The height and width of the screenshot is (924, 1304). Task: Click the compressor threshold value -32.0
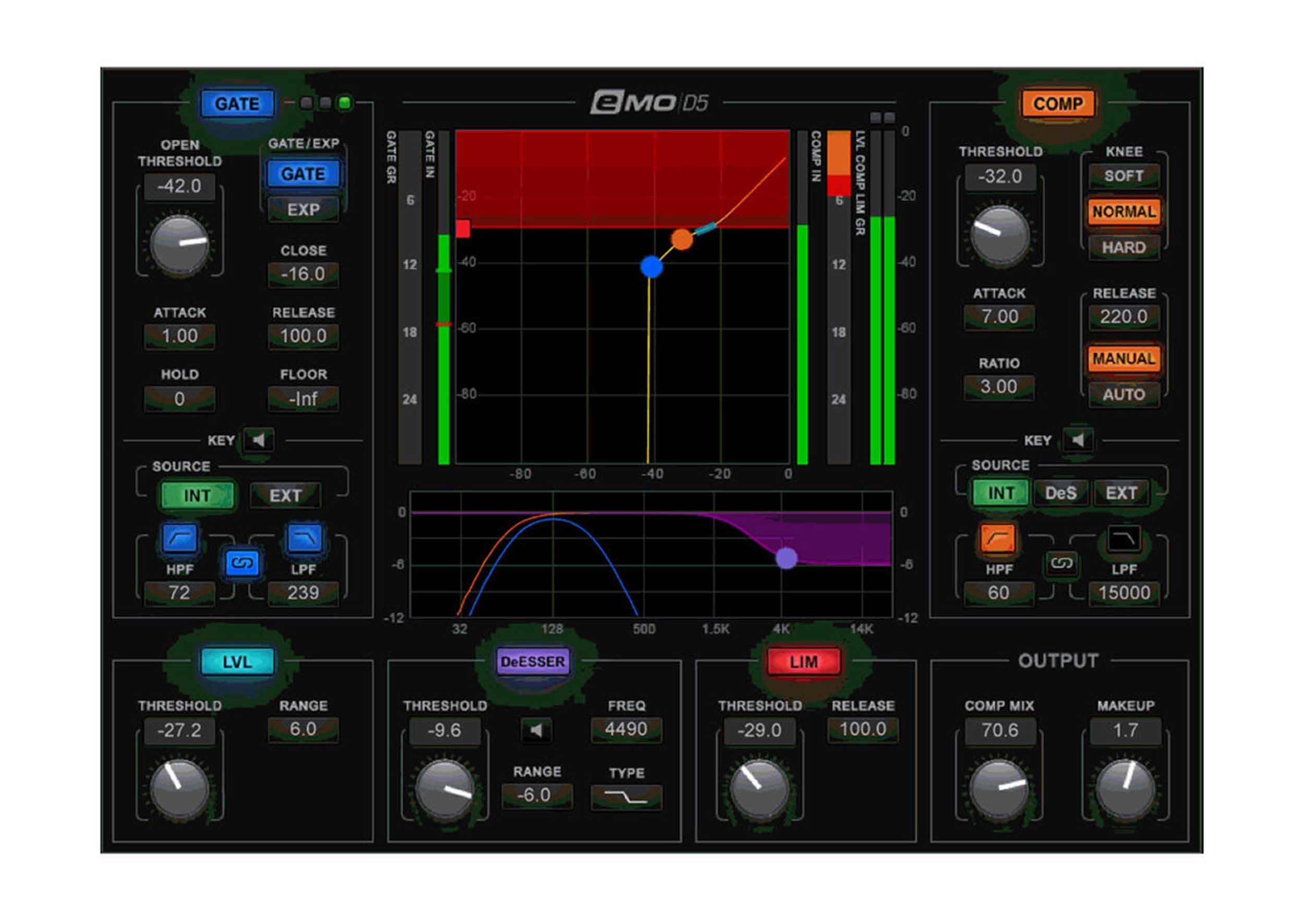click(999, 176)
